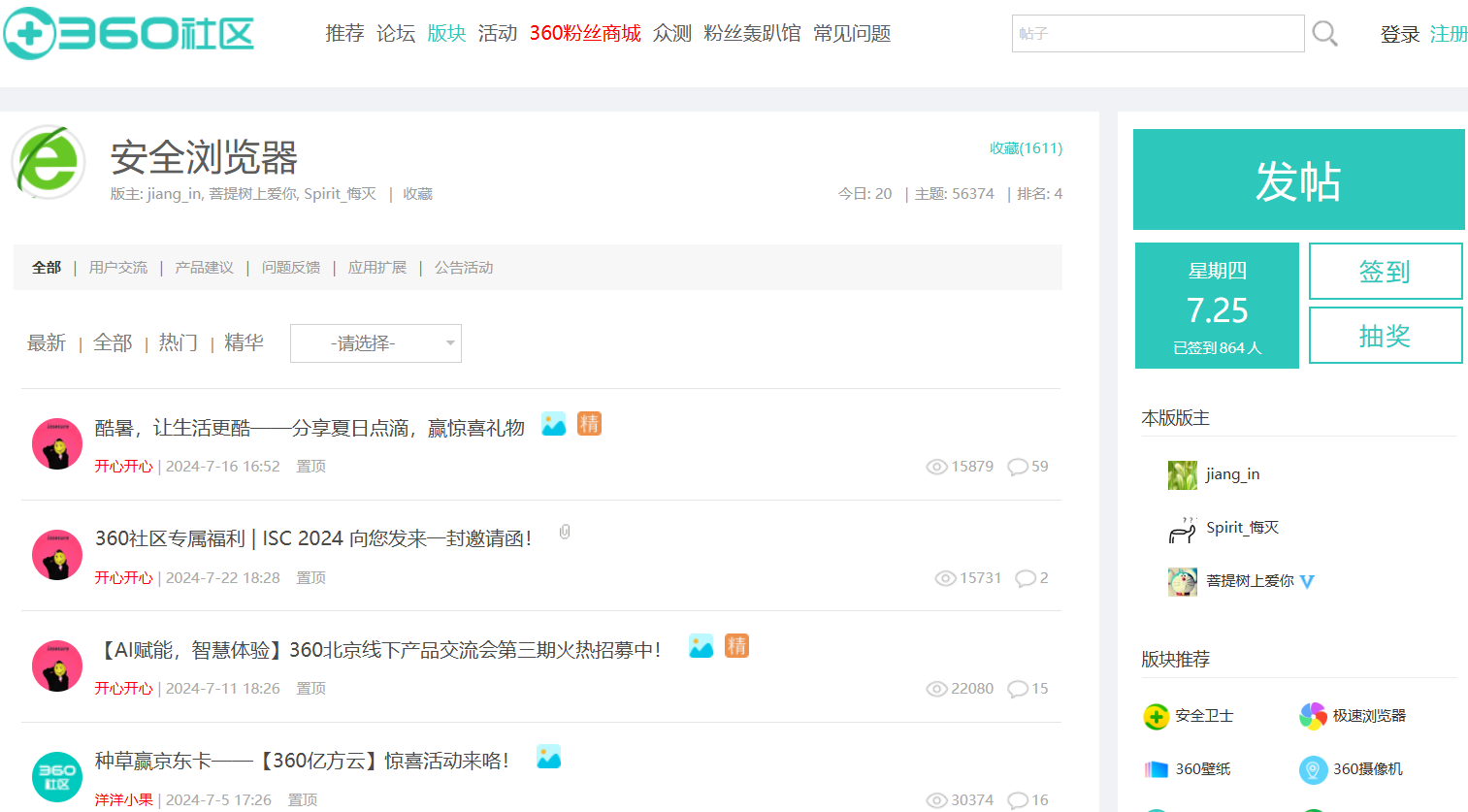This screenshot has width=1468, height=812.
Task: Open 洋洋小果 avatar on 种草 post
Action: coord(57,777)
